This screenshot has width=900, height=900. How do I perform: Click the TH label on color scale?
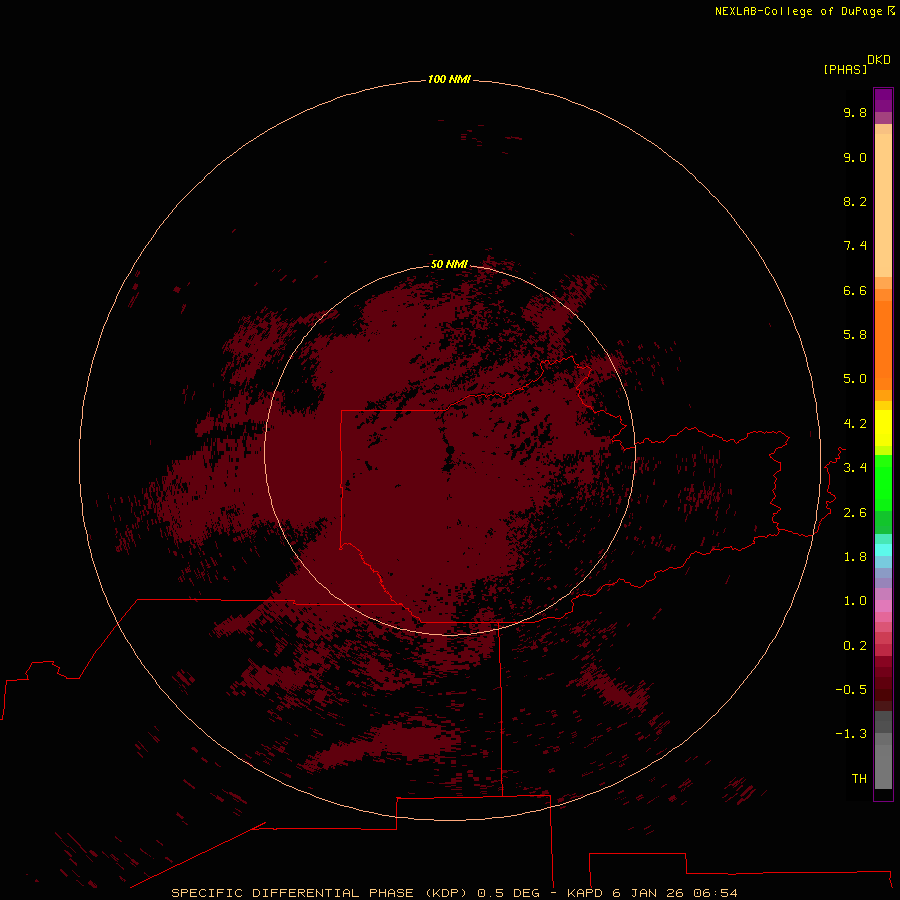click(859, 779)
